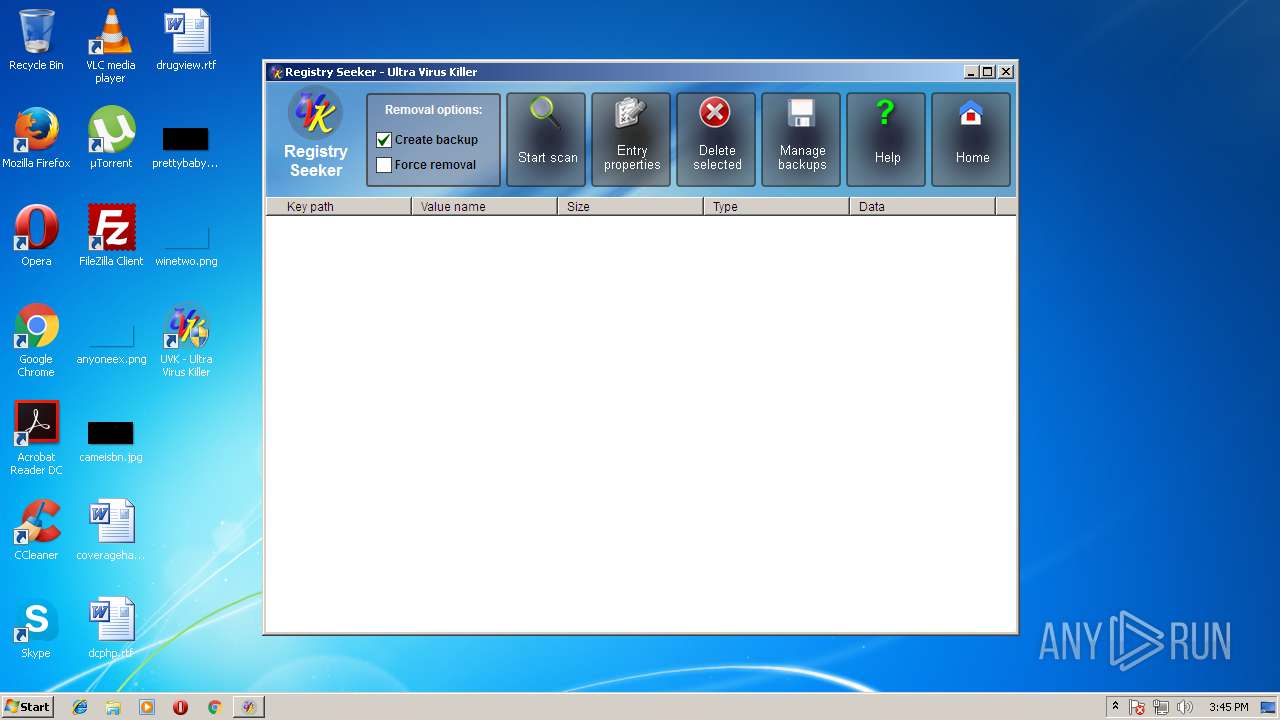Sort by Value name column
Screen dimensions: 1280x720
[x=485, y=206]
